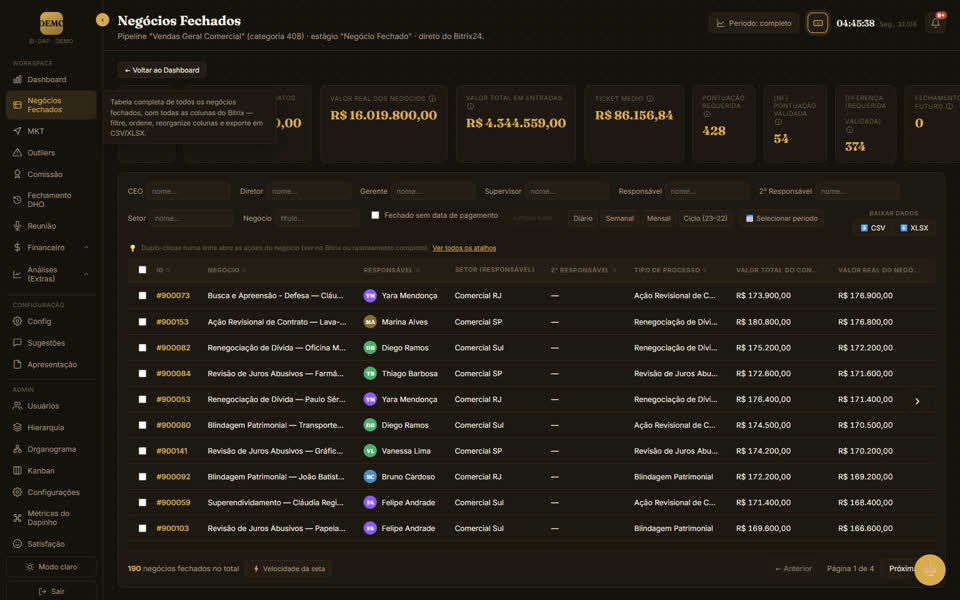This screenshot has height=600, width=960.
Task: Open Satisfação smiley icon
Action: [x=17, y=544]
